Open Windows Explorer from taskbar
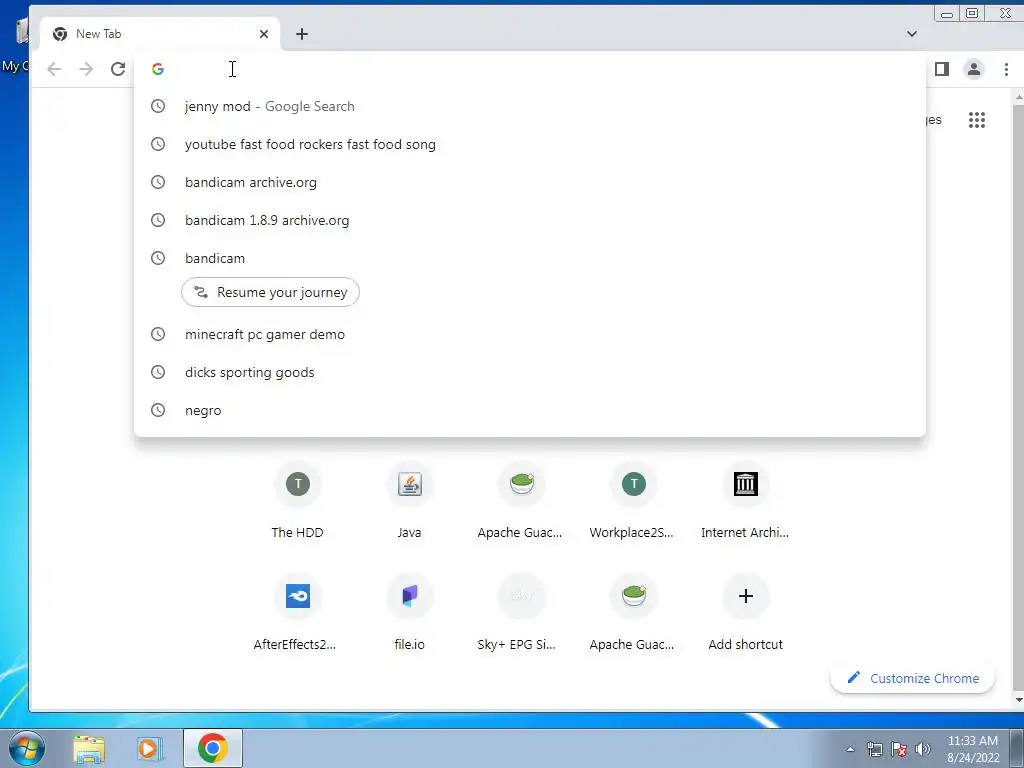1024x768 pixels. [89, 748]
